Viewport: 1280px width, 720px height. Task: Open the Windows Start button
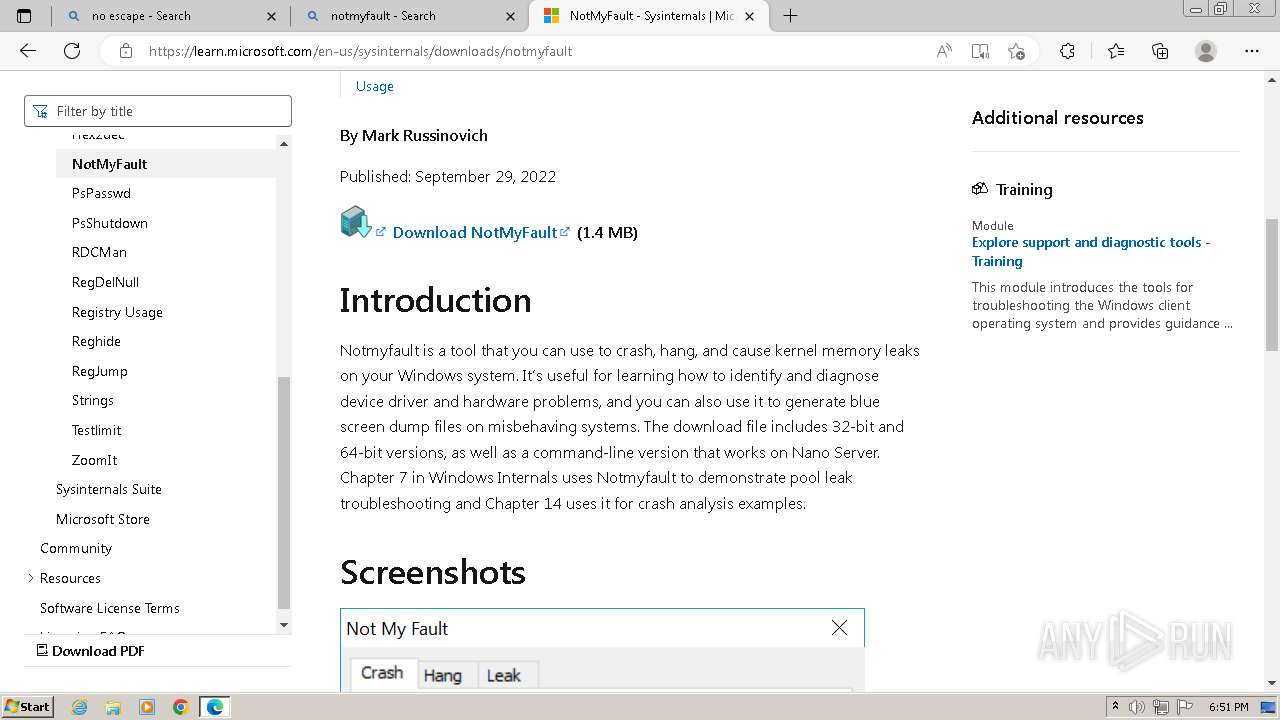coord(27,706)
